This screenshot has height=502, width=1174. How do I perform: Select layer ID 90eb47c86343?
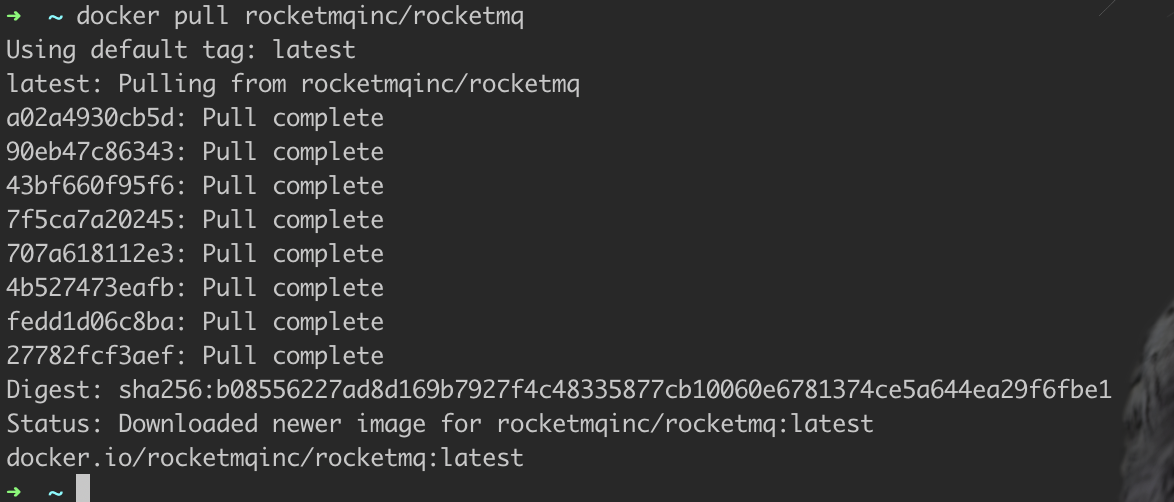(91, 152)
